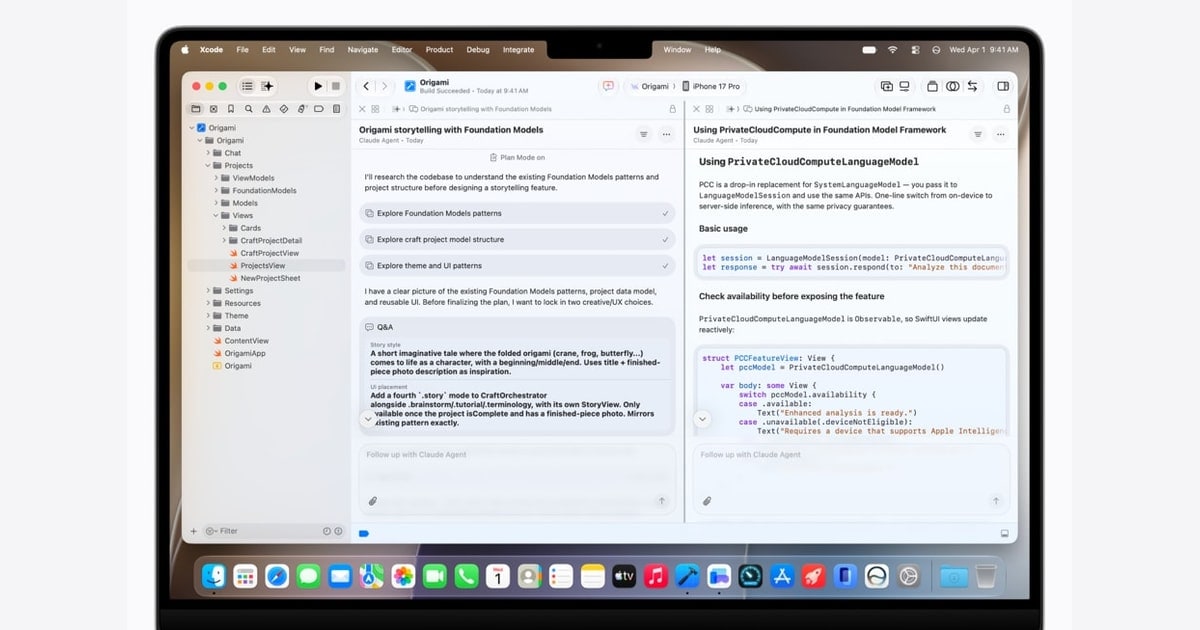Screen dimensions: 1200x630
Task: Open Explore theme and UI patterns step
Action: 517,265
